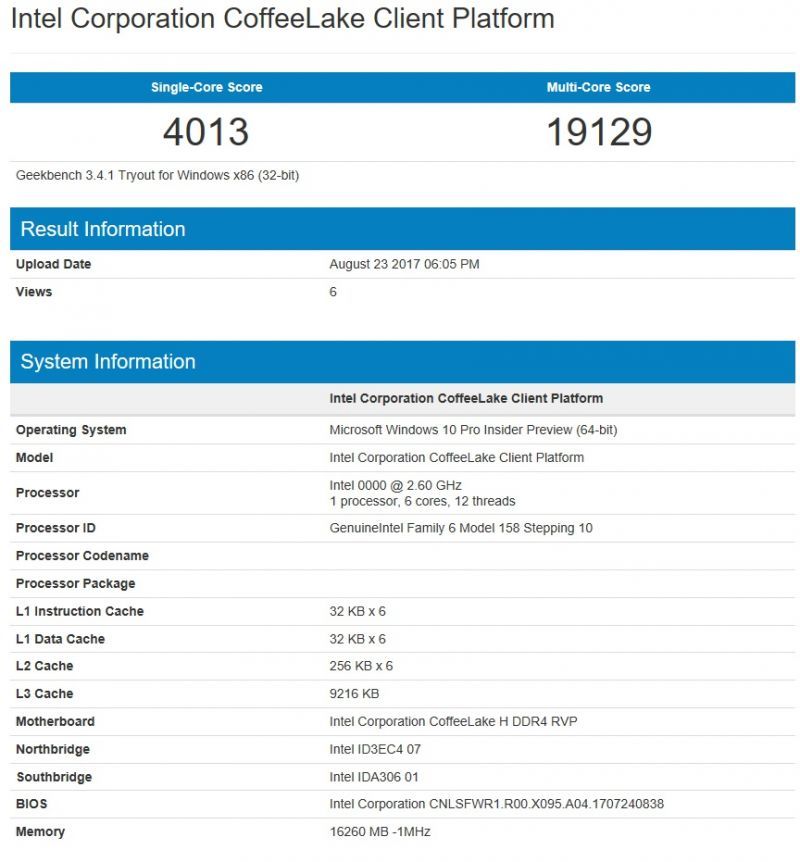
Task: Click the L2 Cache label
Action: [x=45, y=666]
